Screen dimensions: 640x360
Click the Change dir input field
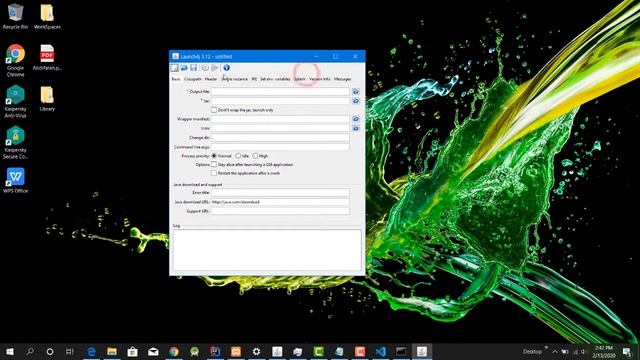[280, 138]
